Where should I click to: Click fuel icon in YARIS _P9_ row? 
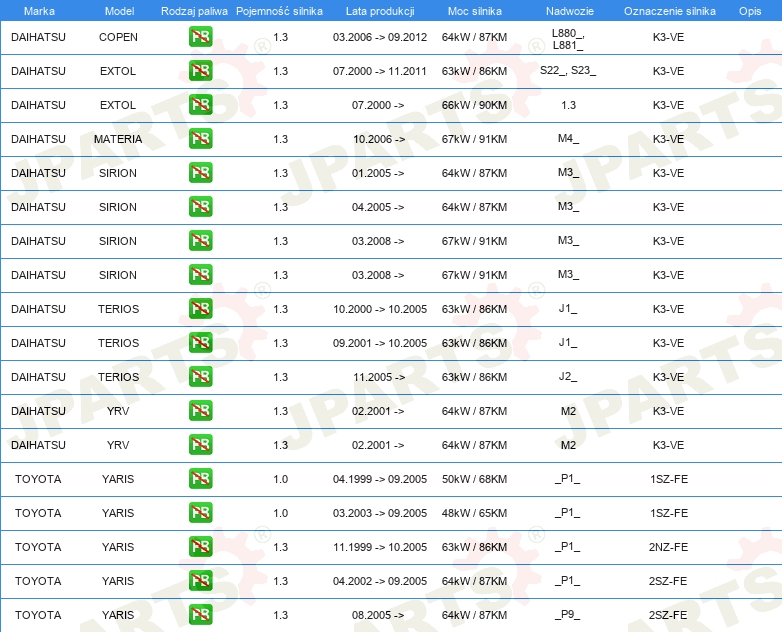[200, 615]
